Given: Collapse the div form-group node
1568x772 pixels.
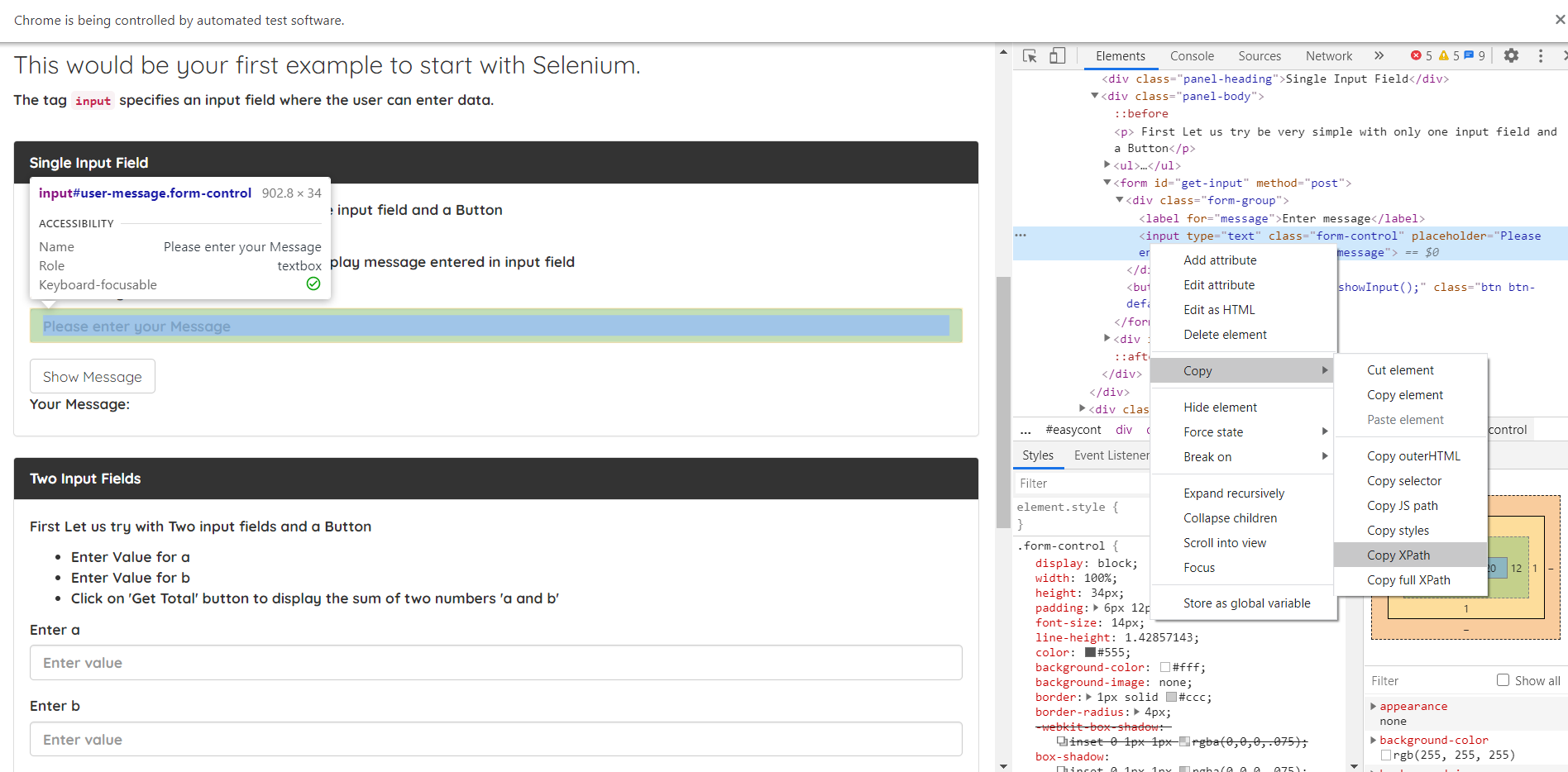Looking at the screenshot, I should [x=1119, y=200].
